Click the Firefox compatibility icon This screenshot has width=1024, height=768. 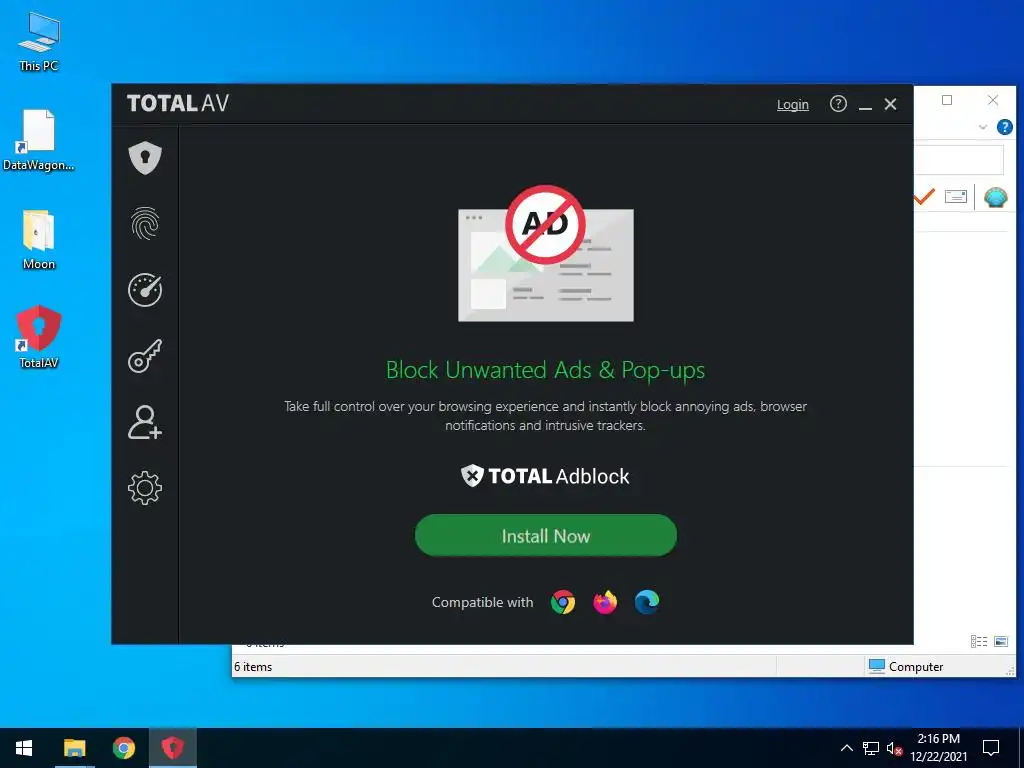coord(605,602)
